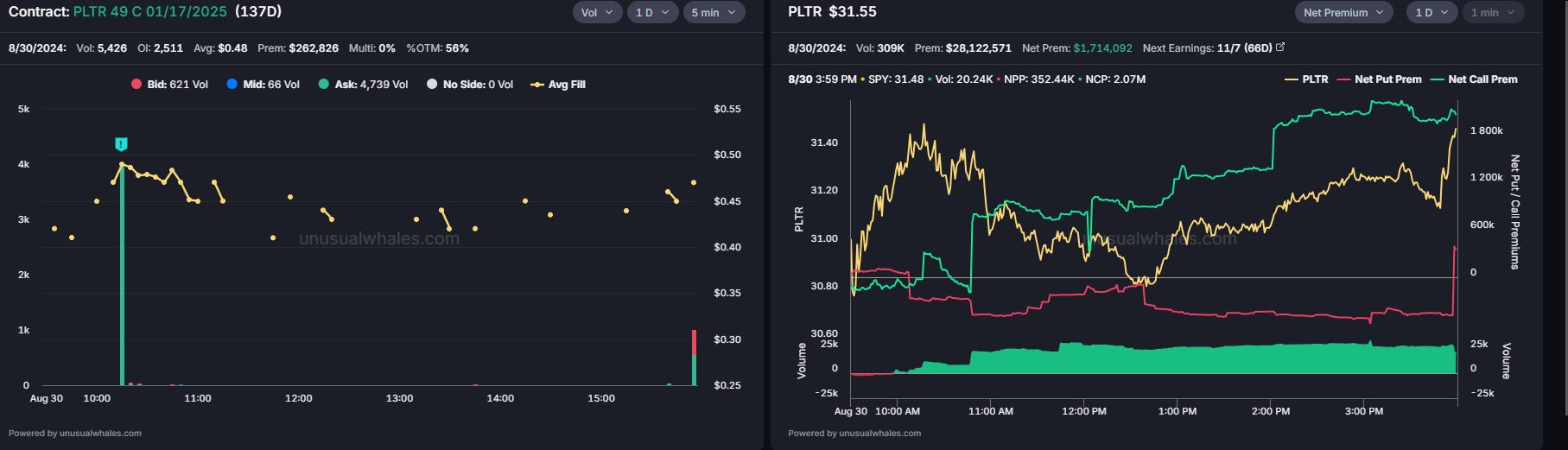The width and height of the screenshot is (1568, 450).
Task: Click the OI: 2,511 stat
Action: 160,48
